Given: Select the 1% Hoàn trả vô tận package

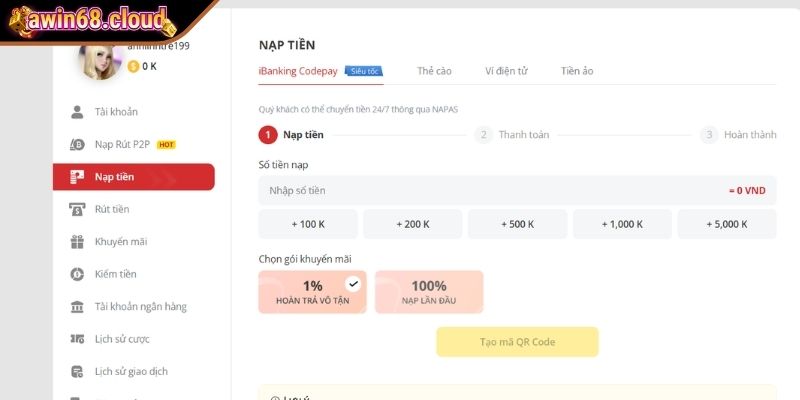Looking at the screenshot, I should pos(312,291).
